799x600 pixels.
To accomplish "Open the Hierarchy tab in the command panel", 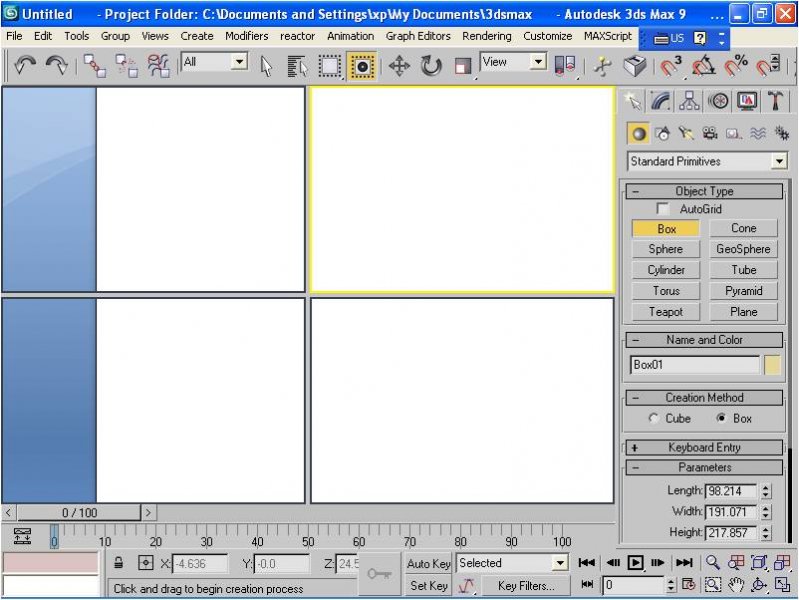I will click(x=689, y=101).
